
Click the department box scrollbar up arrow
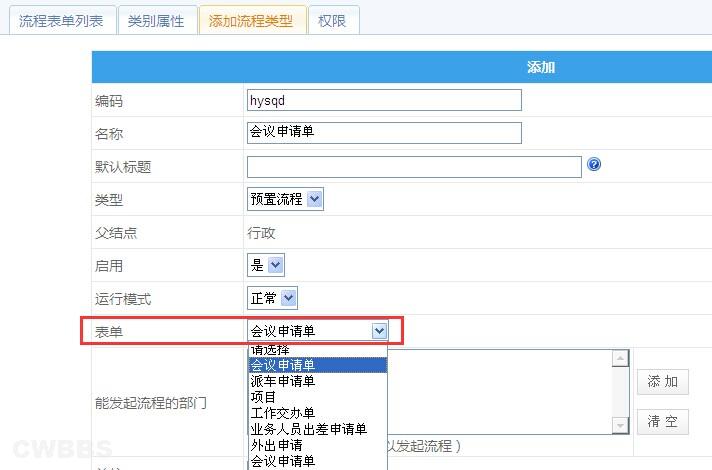click(620, 358)
